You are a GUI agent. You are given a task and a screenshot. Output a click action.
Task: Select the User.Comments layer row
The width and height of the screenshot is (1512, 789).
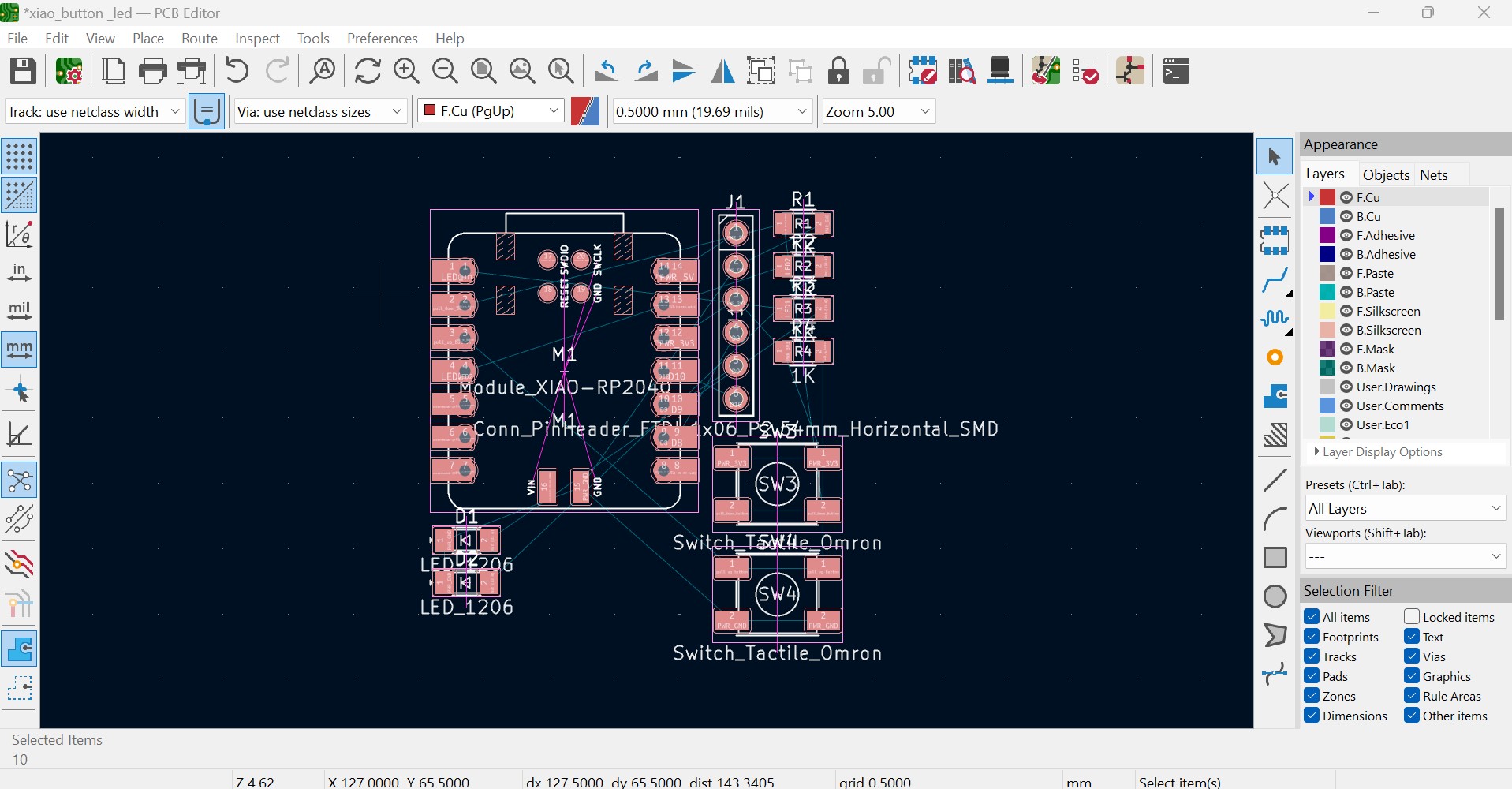1396,406
